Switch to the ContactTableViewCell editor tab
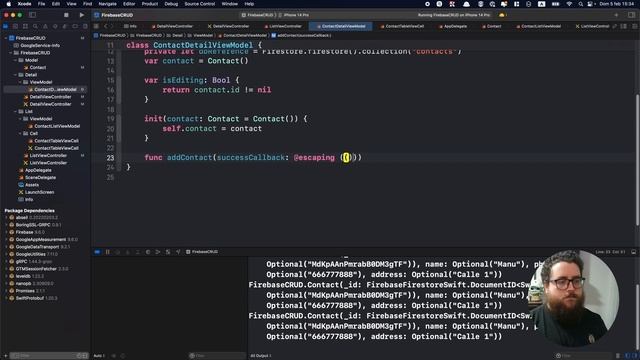This screenshot has height=360, width=640. (x=402, y=26)
